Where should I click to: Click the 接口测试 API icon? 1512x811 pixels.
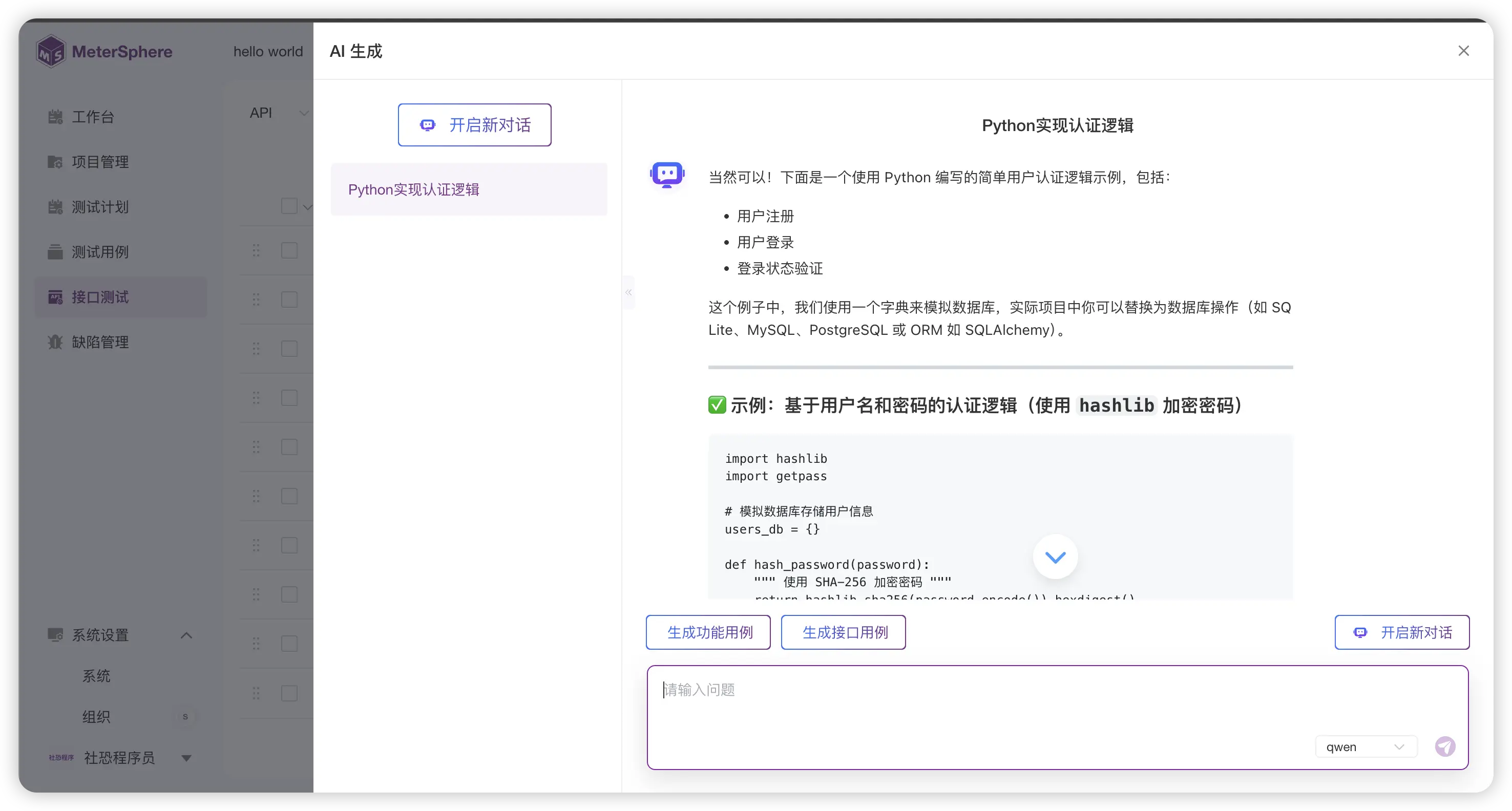55,297
